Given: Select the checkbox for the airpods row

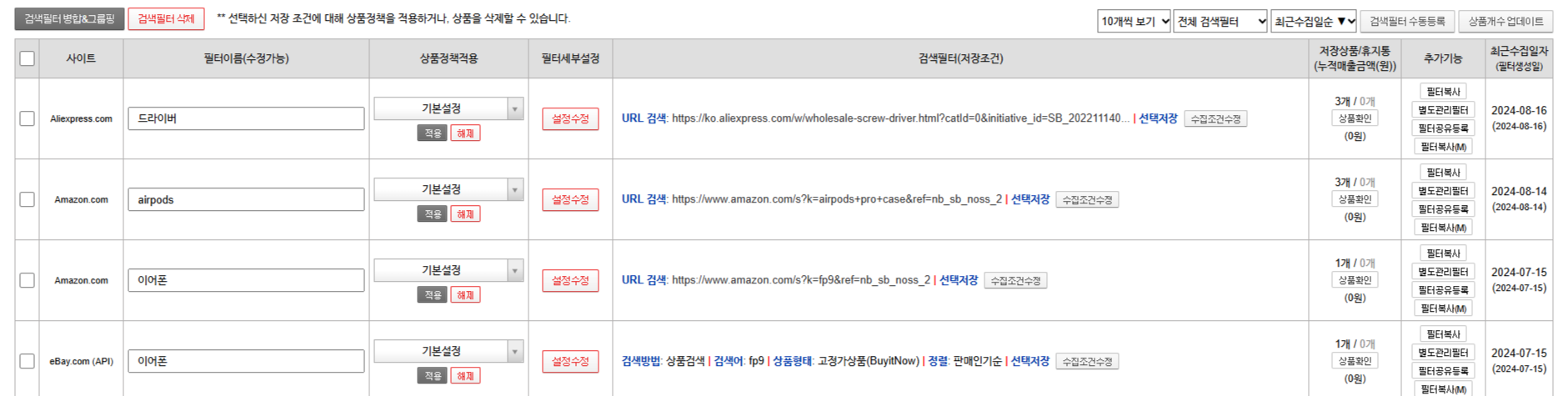Looking at the screenshot, I should coord(27,199).
